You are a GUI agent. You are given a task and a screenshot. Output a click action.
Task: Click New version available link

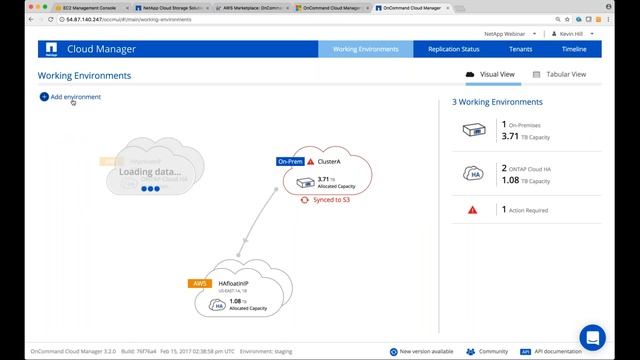426,351
